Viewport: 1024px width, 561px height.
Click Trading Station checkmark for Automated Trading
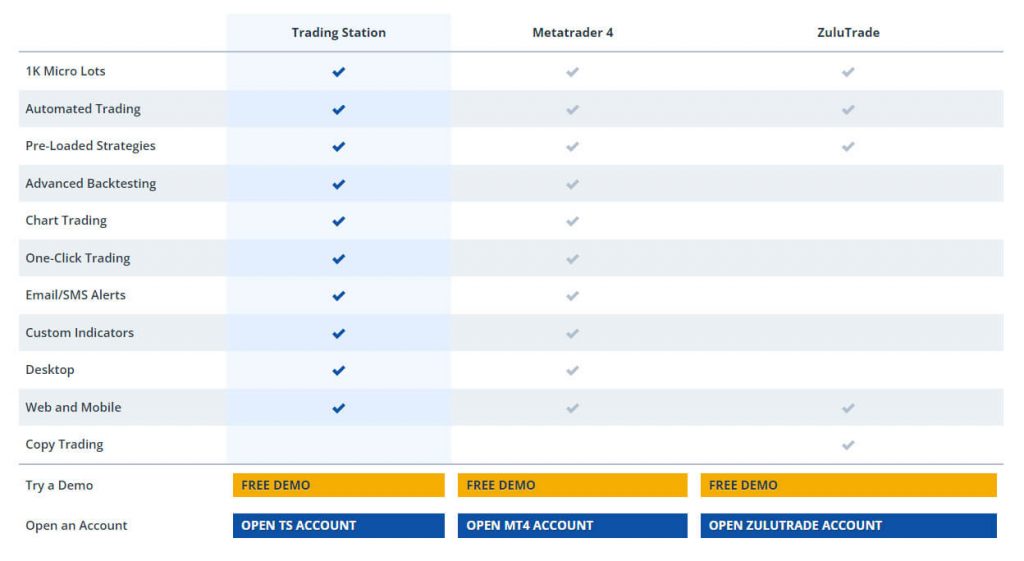(x=338, y=110)
